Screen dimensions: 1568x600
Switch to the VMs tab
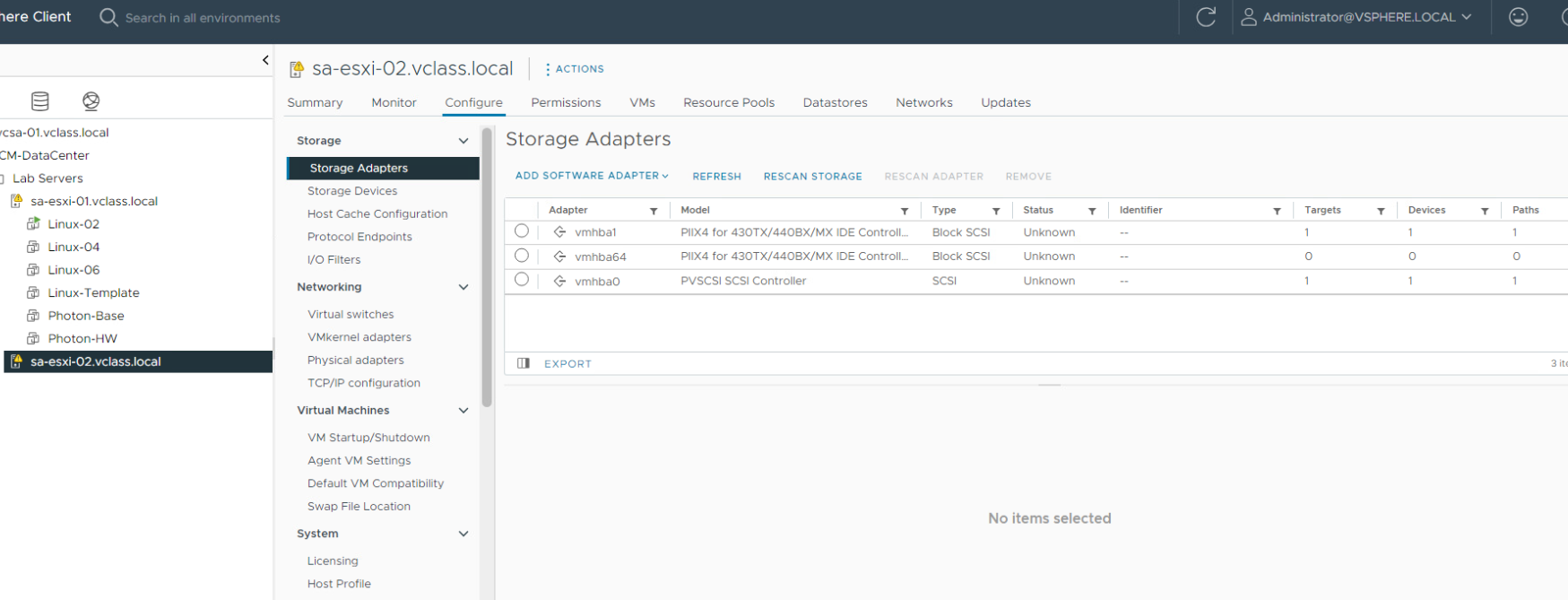(642, 102)
